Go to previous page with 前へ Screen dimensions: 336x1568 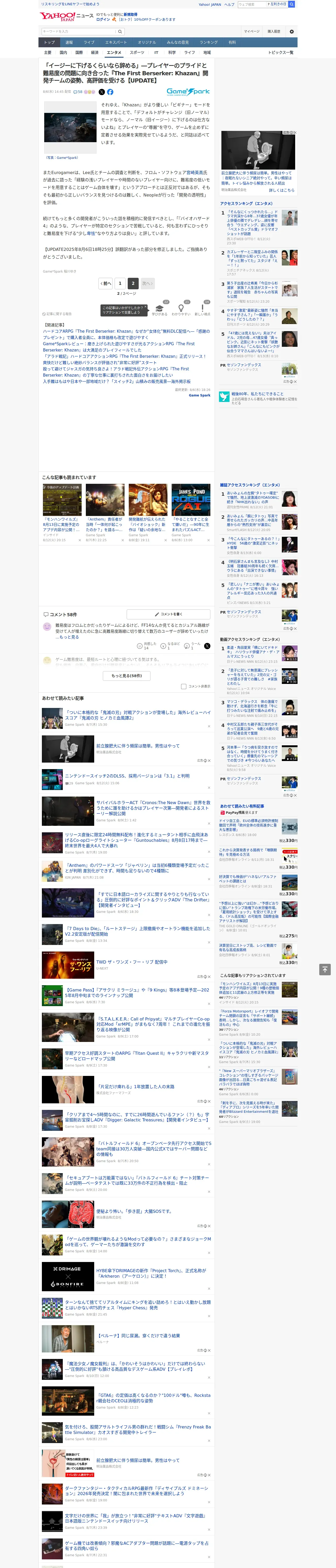pos(105,284)
